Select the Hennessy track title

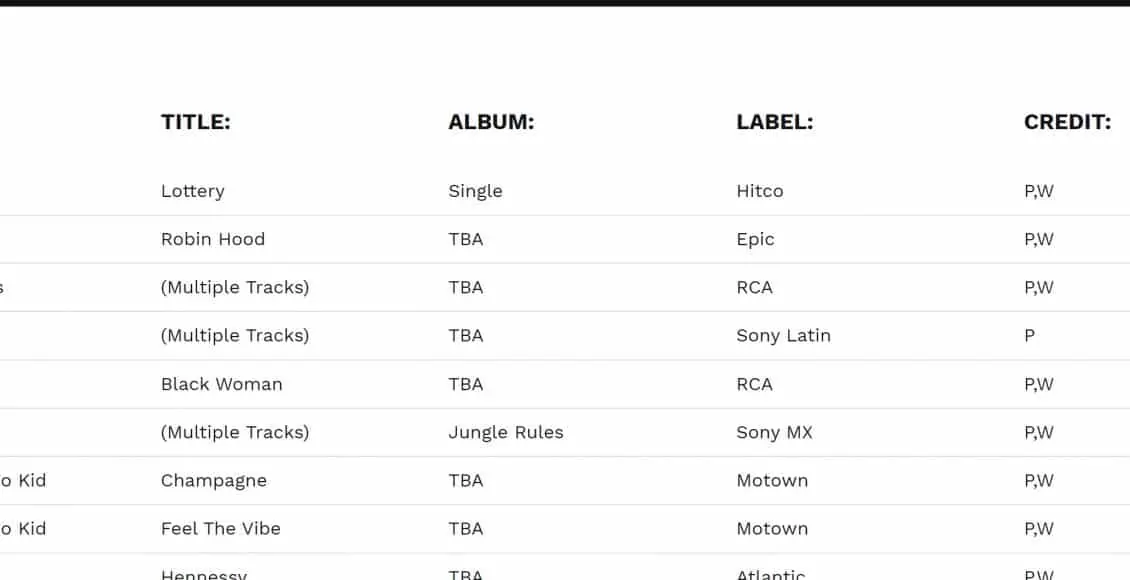click(204, 574)
